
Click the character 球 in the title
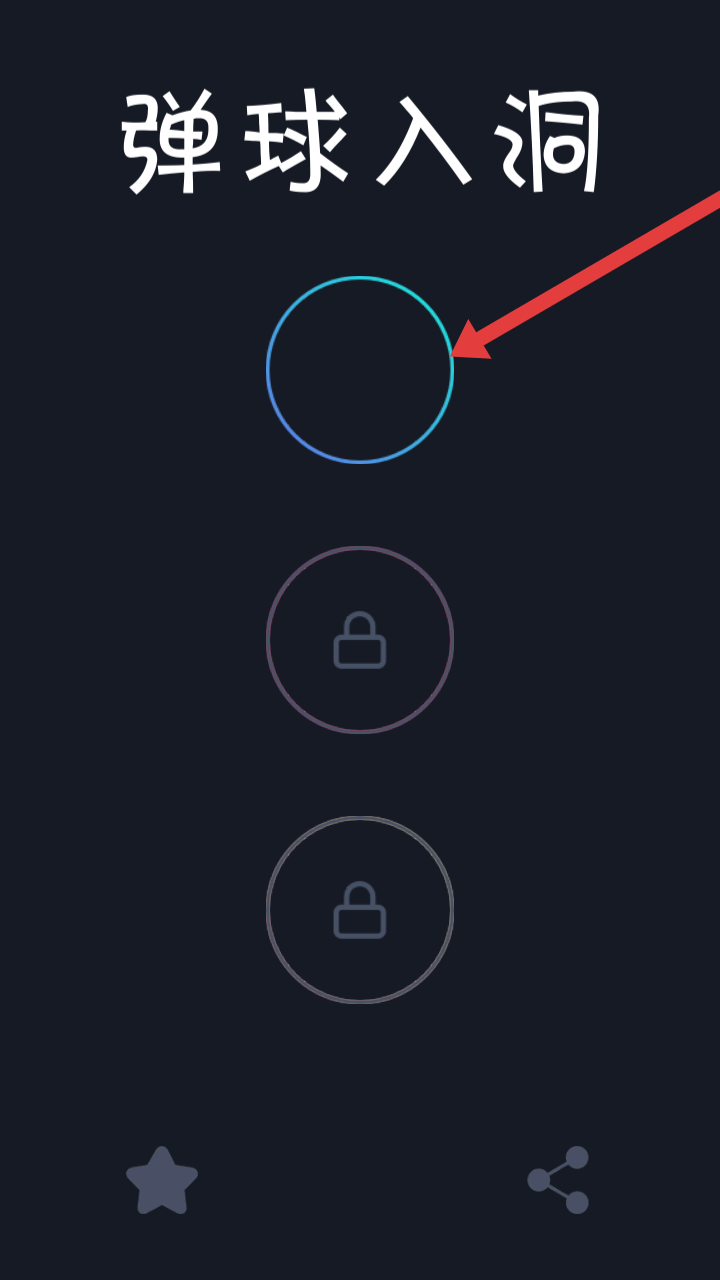pyautogui.click(x=297, y=142)
